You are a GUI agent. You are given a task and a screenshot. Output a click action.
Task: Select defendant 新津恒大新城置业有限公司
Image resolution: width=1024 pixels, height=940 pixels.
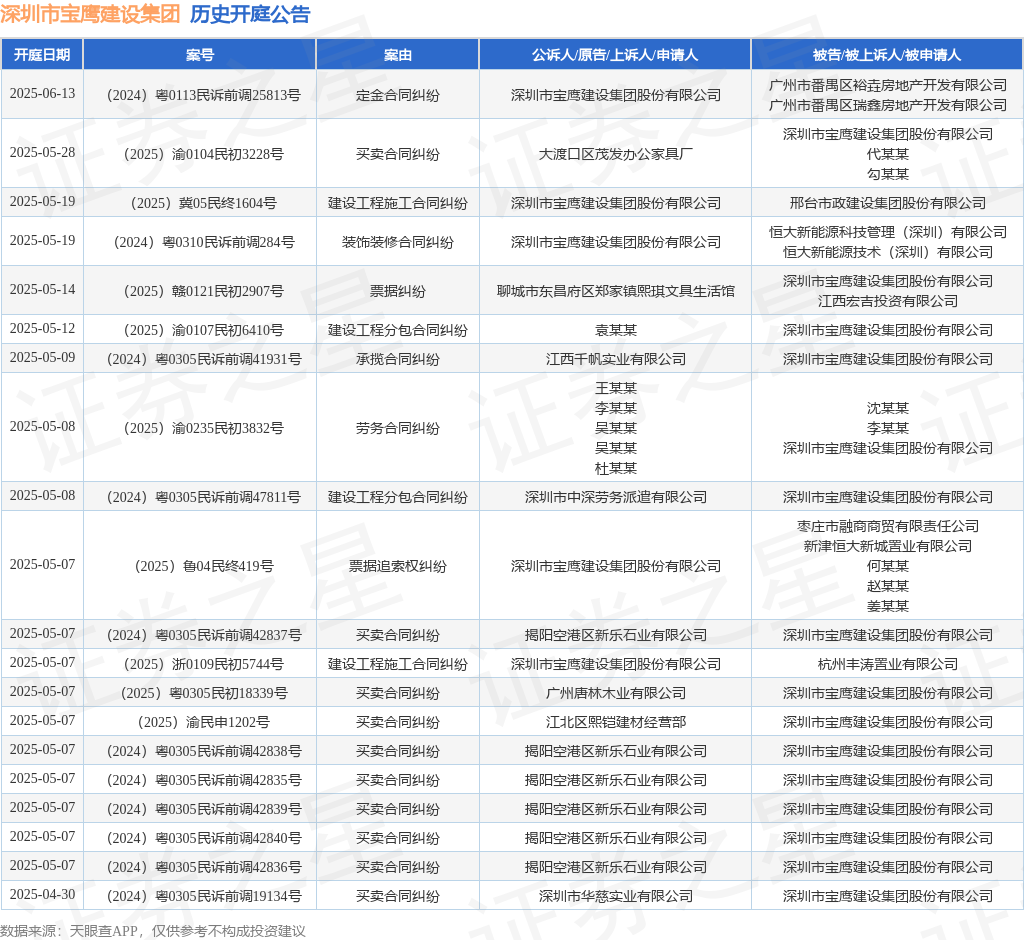[x=888, y=546]
